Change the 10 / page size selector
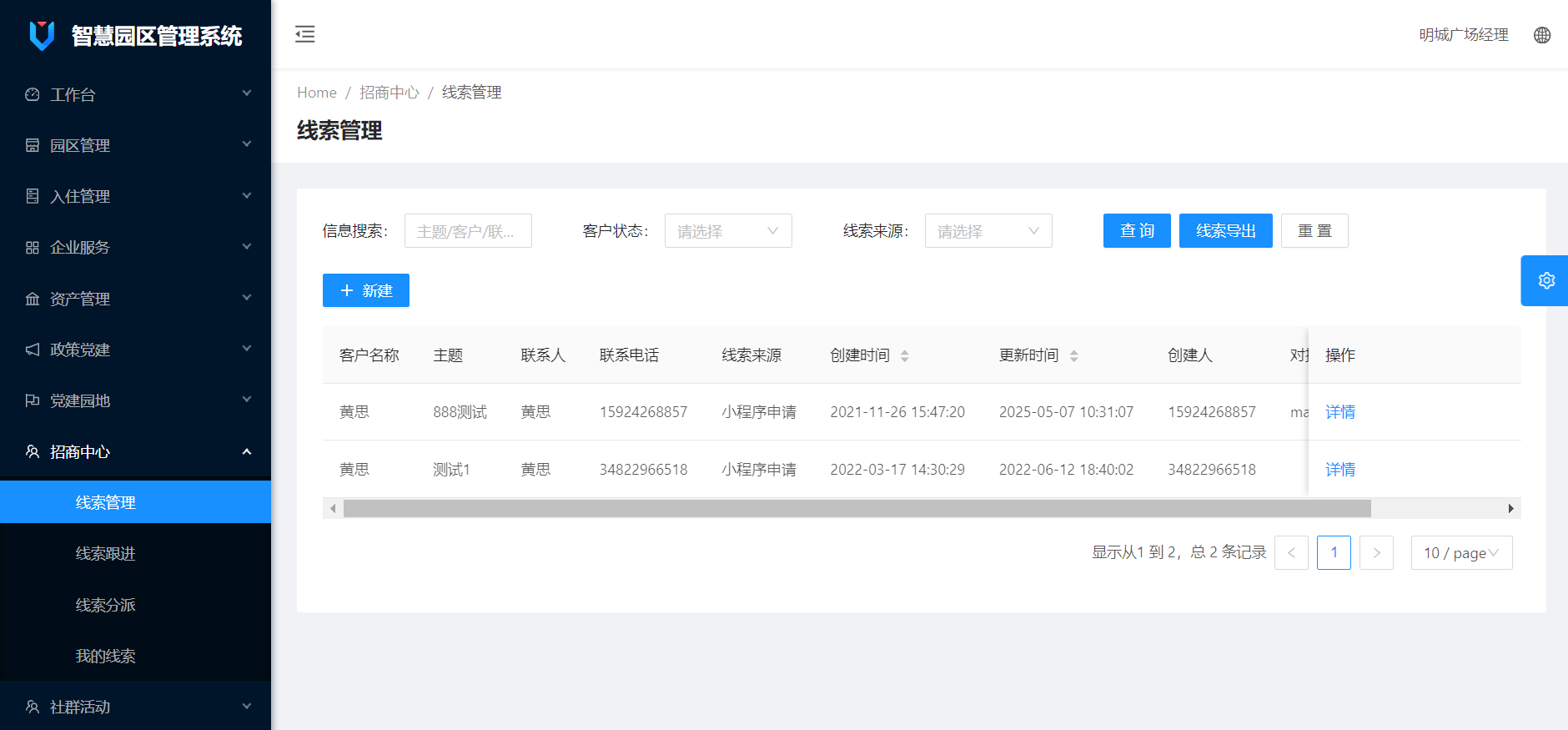The width and height of the screenshot is (1568, 730). 1461,552
